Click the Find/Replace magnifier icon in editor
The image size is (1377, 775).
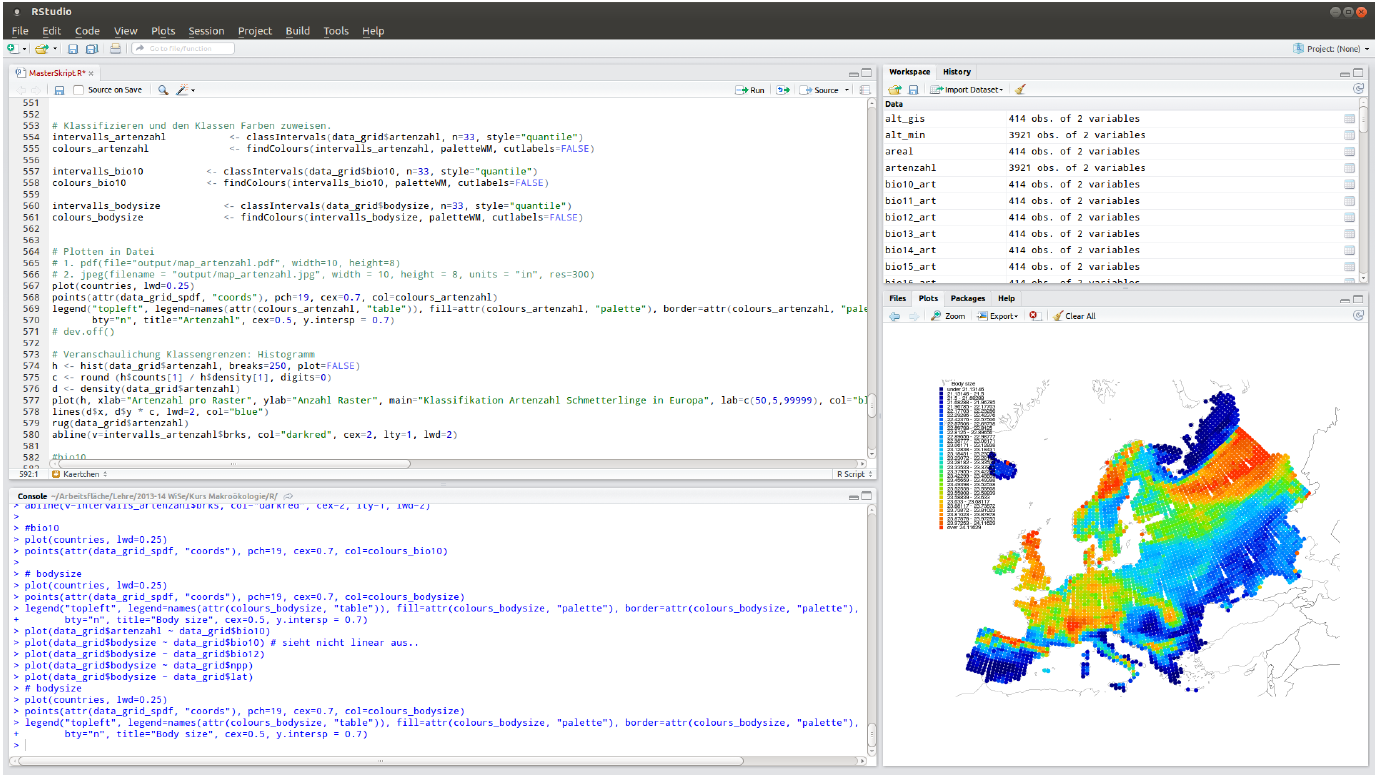coord(163,90)
